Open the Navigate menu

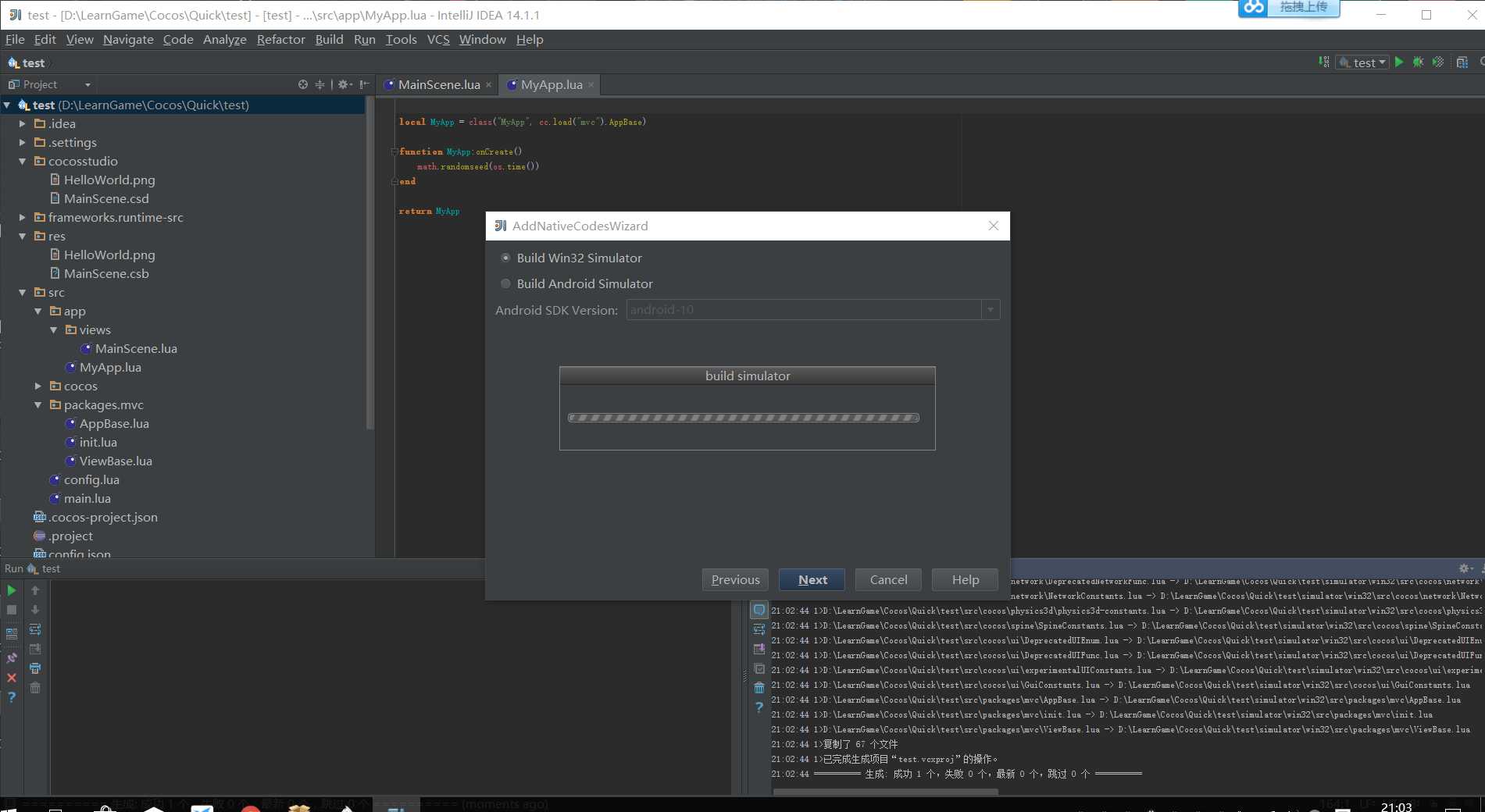coord(128,39)
